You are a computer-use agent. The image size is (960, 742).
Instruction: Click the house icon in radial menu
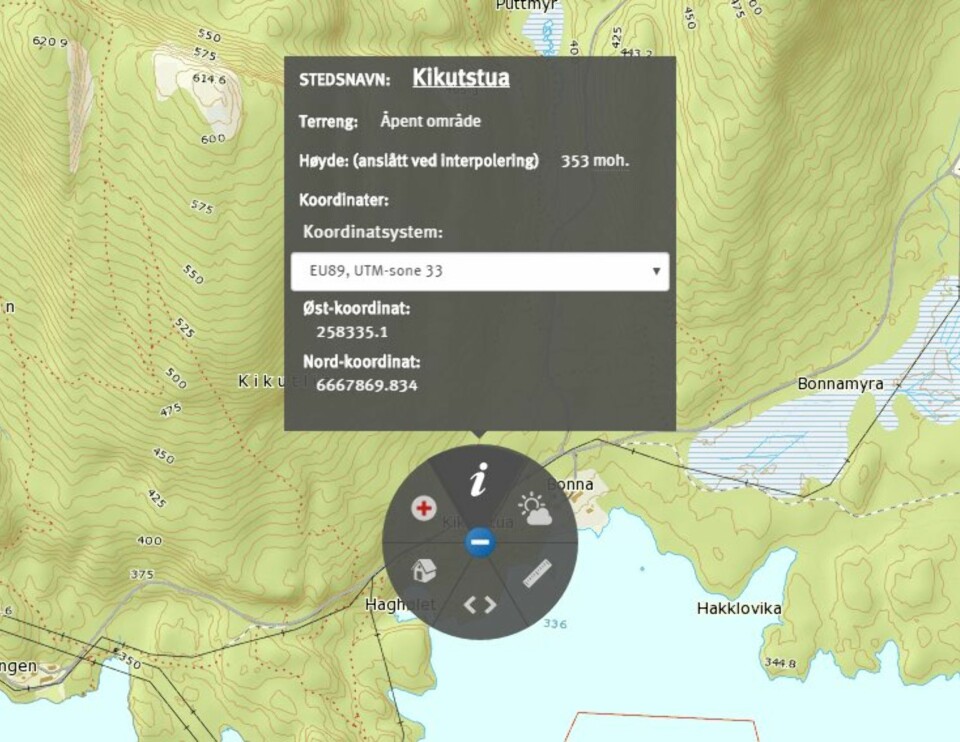tap(424, 571)
